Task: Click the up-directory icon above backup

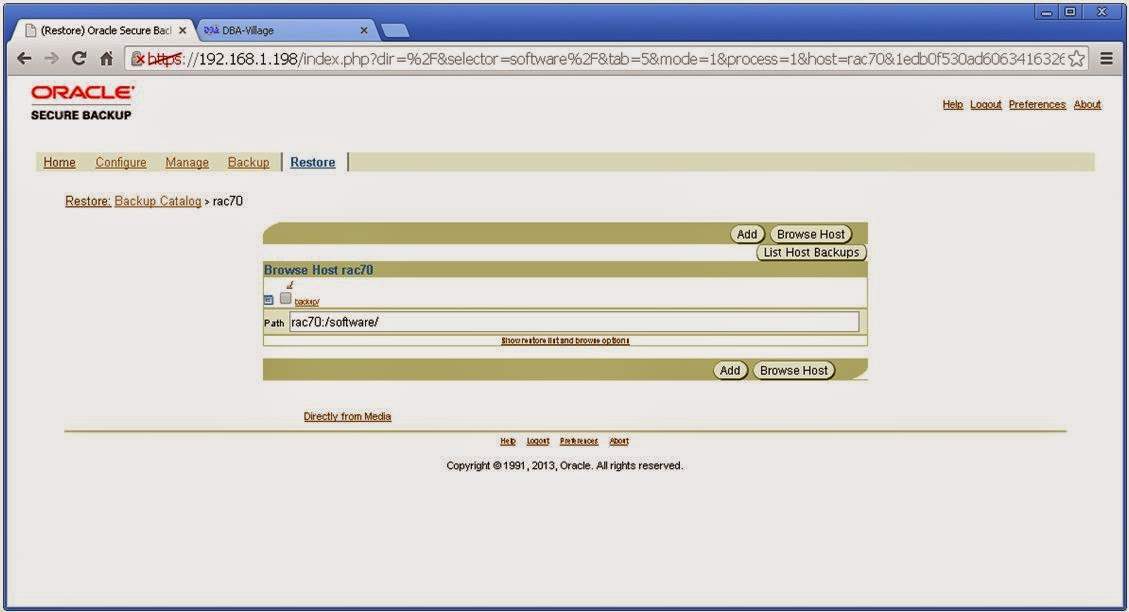Action: 289,285
